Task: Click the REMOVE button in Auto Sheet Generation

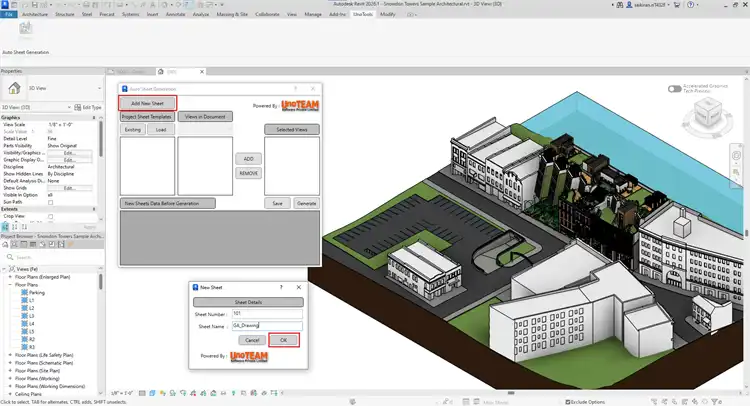Action: pos(248,173)
